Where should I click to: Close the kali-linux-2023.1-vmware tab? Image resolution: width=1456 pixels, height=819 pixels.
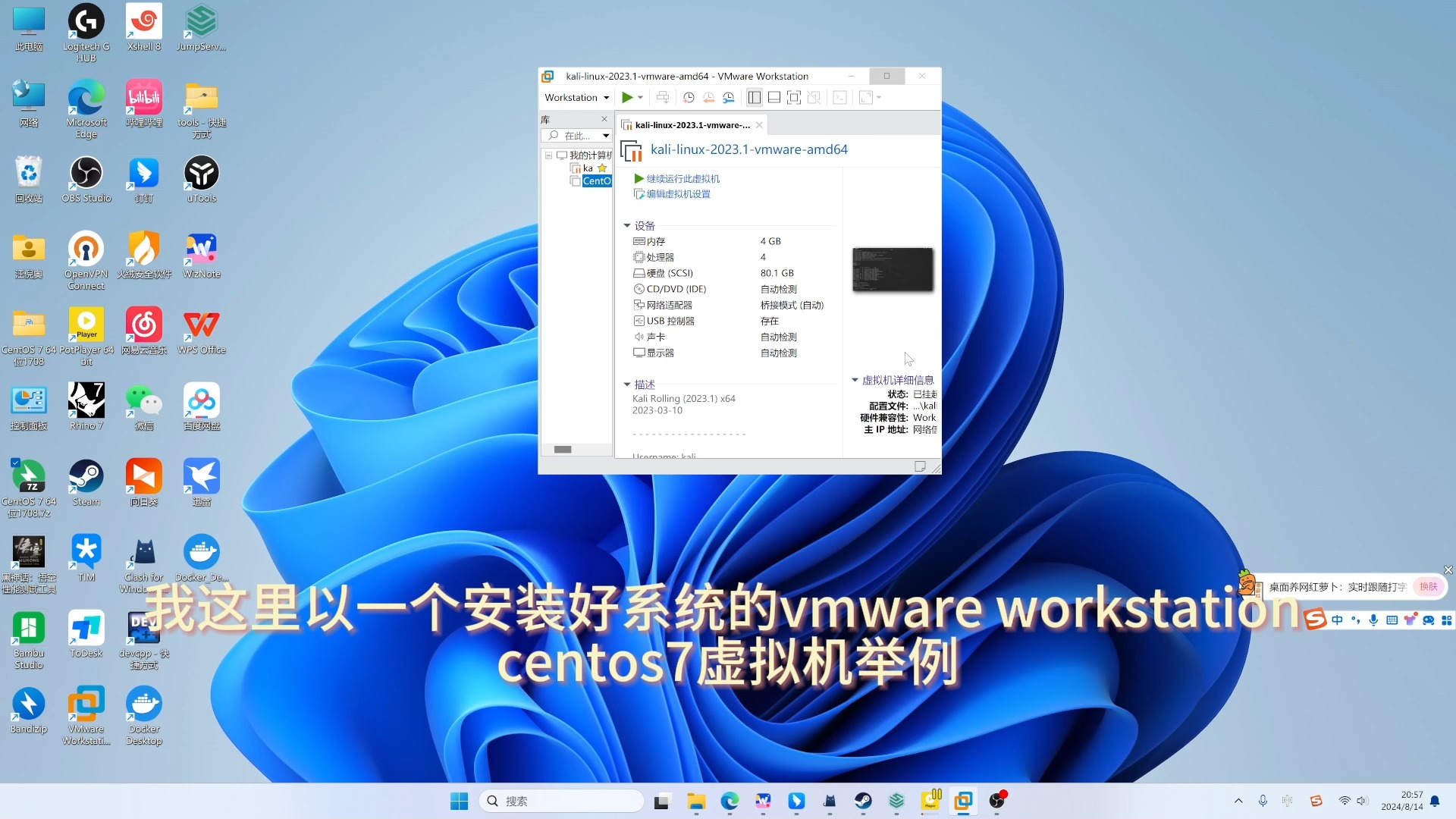[x=759, y=125]
